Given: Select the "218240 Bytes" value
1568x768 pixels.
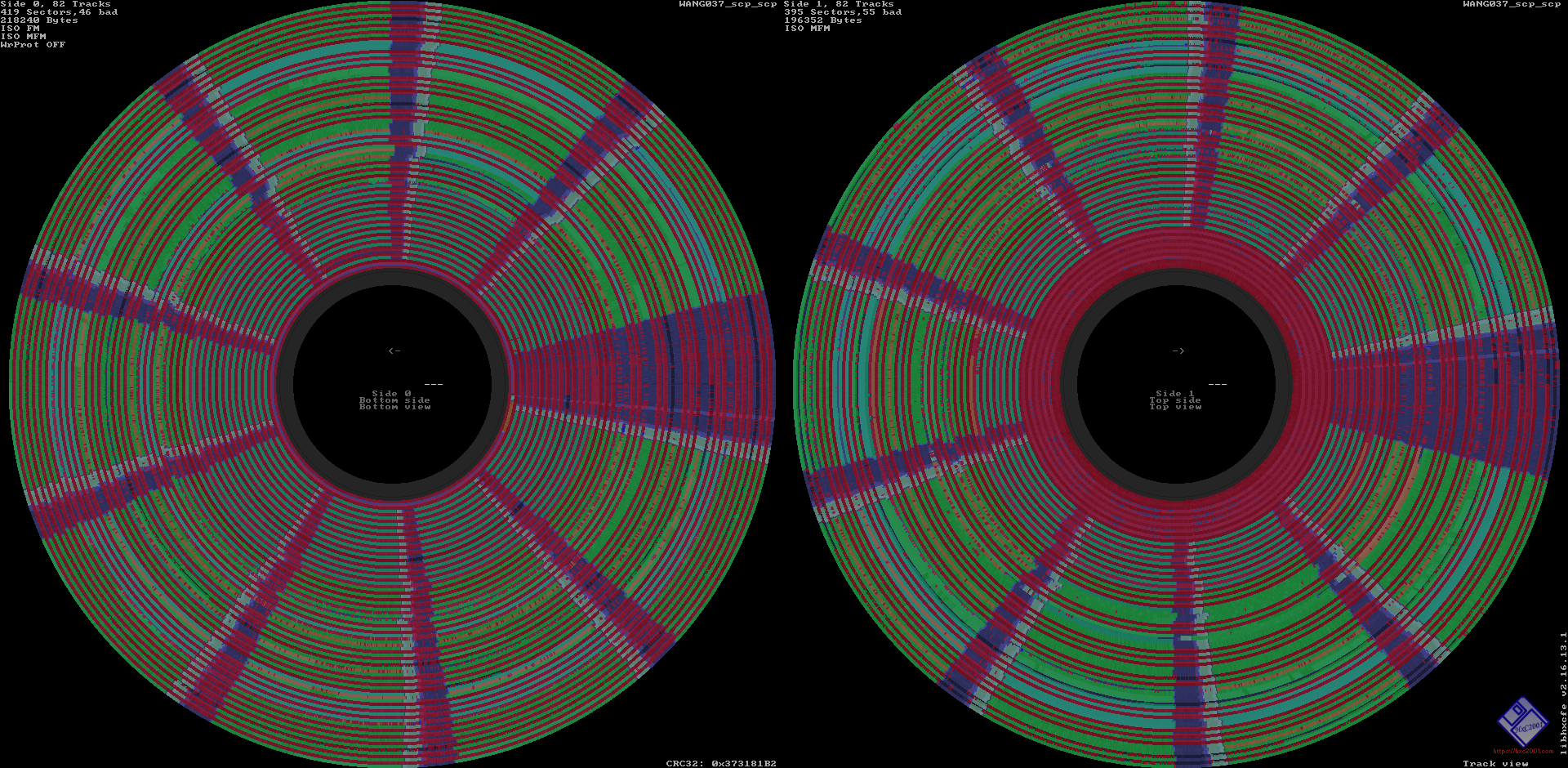Looking at the screenshot, I should pos(39,20).
